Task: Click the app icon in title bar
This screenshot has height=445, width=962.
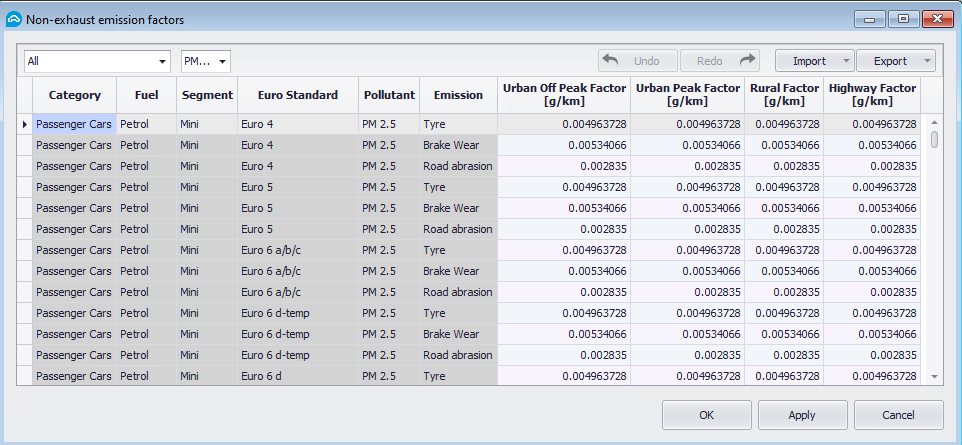Action: 14,20
